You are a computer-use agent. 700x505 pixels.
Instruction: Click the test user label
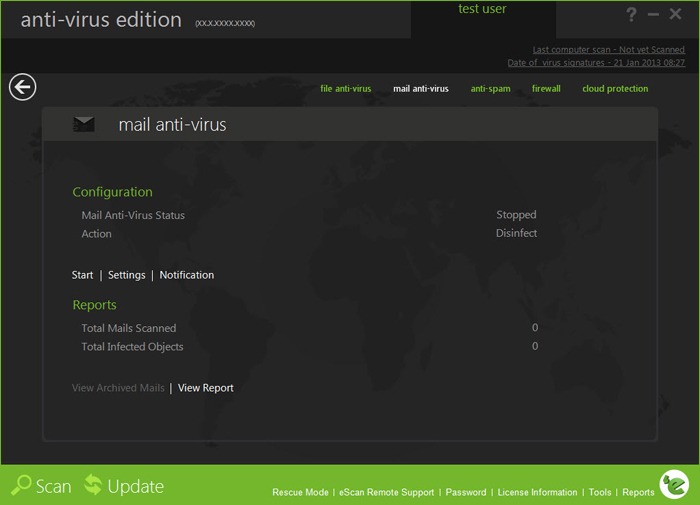pyautogui.click(x=482, y=8)
